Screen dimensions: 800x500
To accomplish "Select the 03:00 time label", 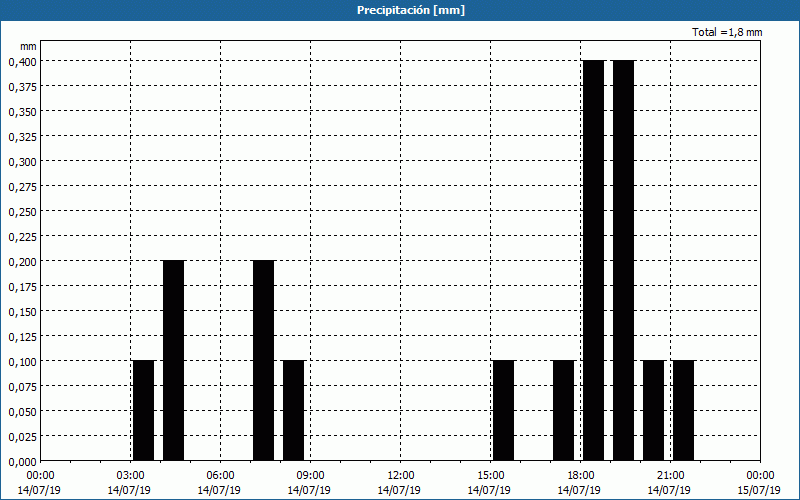I will tap(131, 476).
